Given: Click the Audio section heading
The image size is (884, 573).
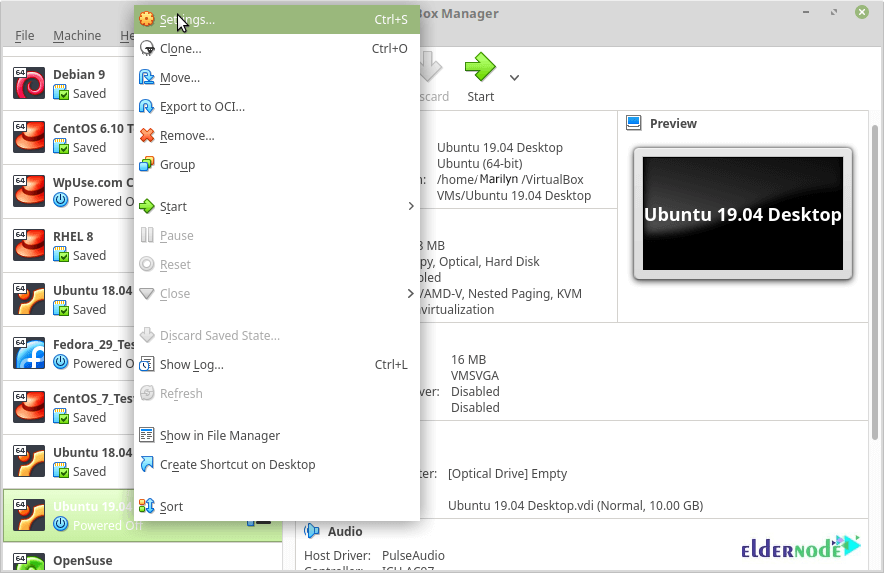Looking at the screenshot, I should [x=345, y=531].
